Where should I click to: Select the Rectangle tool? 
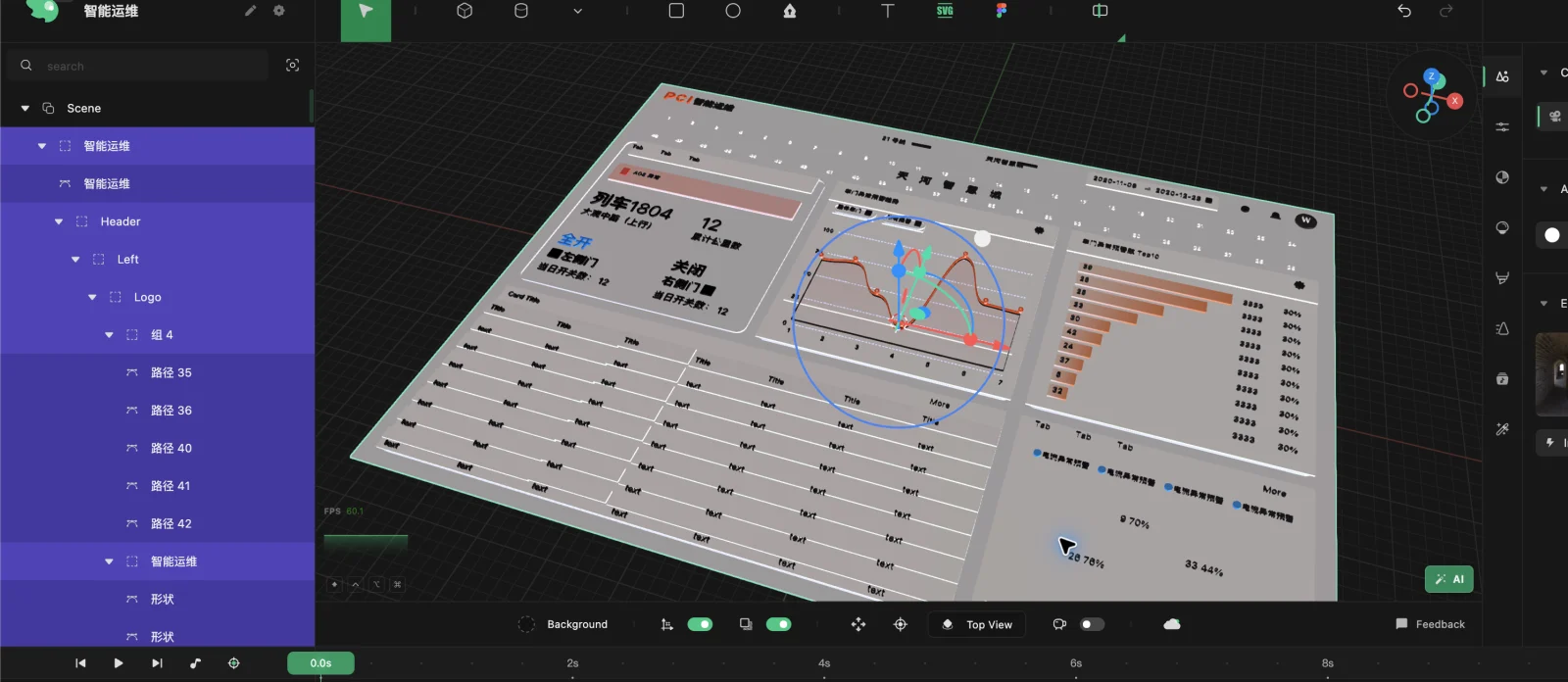pos(676,11)
